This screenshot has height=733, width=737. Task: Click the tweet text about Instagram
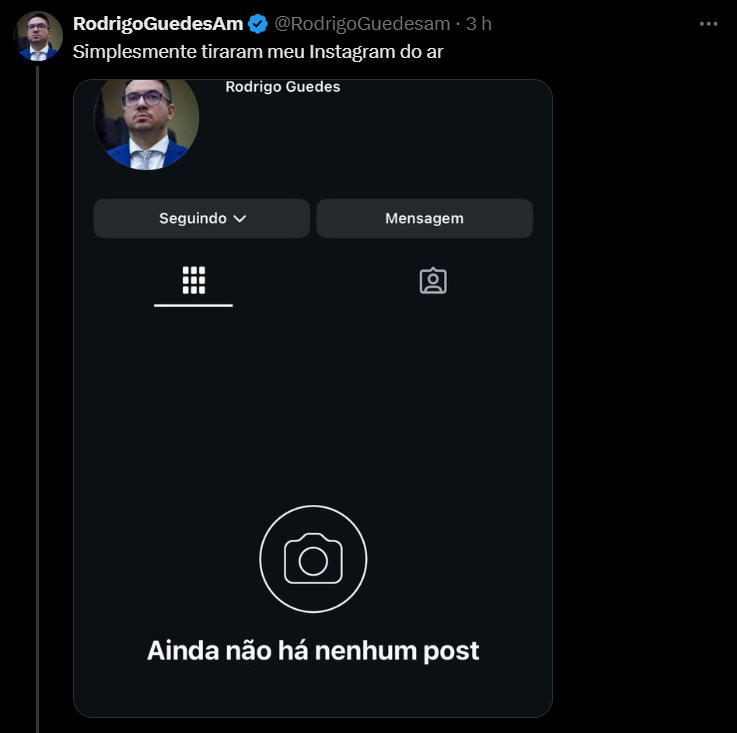257,50
